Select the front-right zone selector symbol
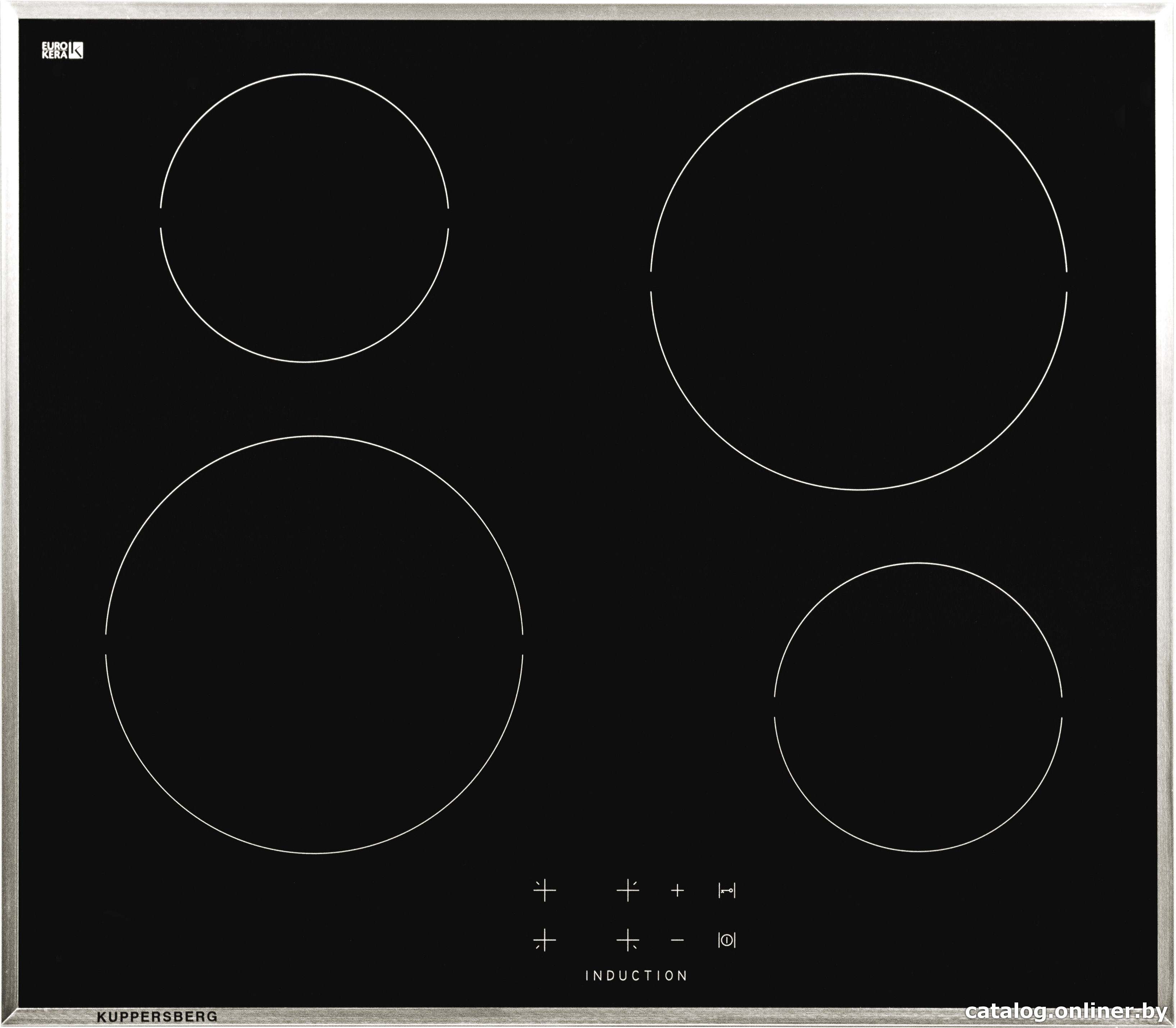Screen dimensions: 1176x1028 (628, 940)
